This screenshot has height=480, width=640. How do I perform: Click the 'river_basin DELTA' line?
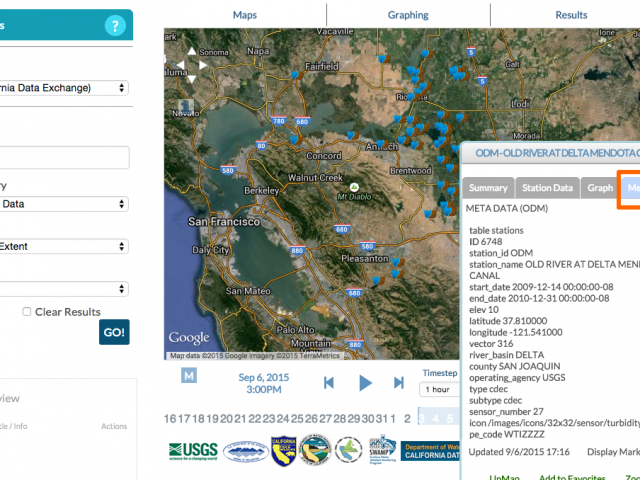click(507, 355)
